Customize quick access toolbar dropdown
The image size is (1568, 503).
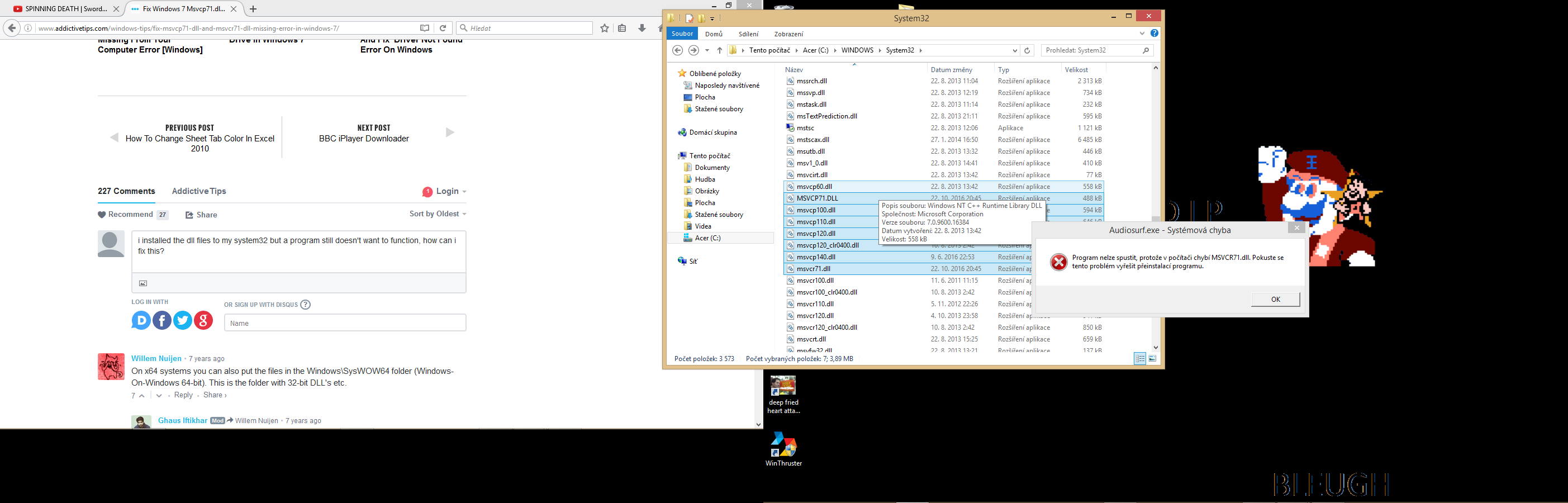coord(712,19)
